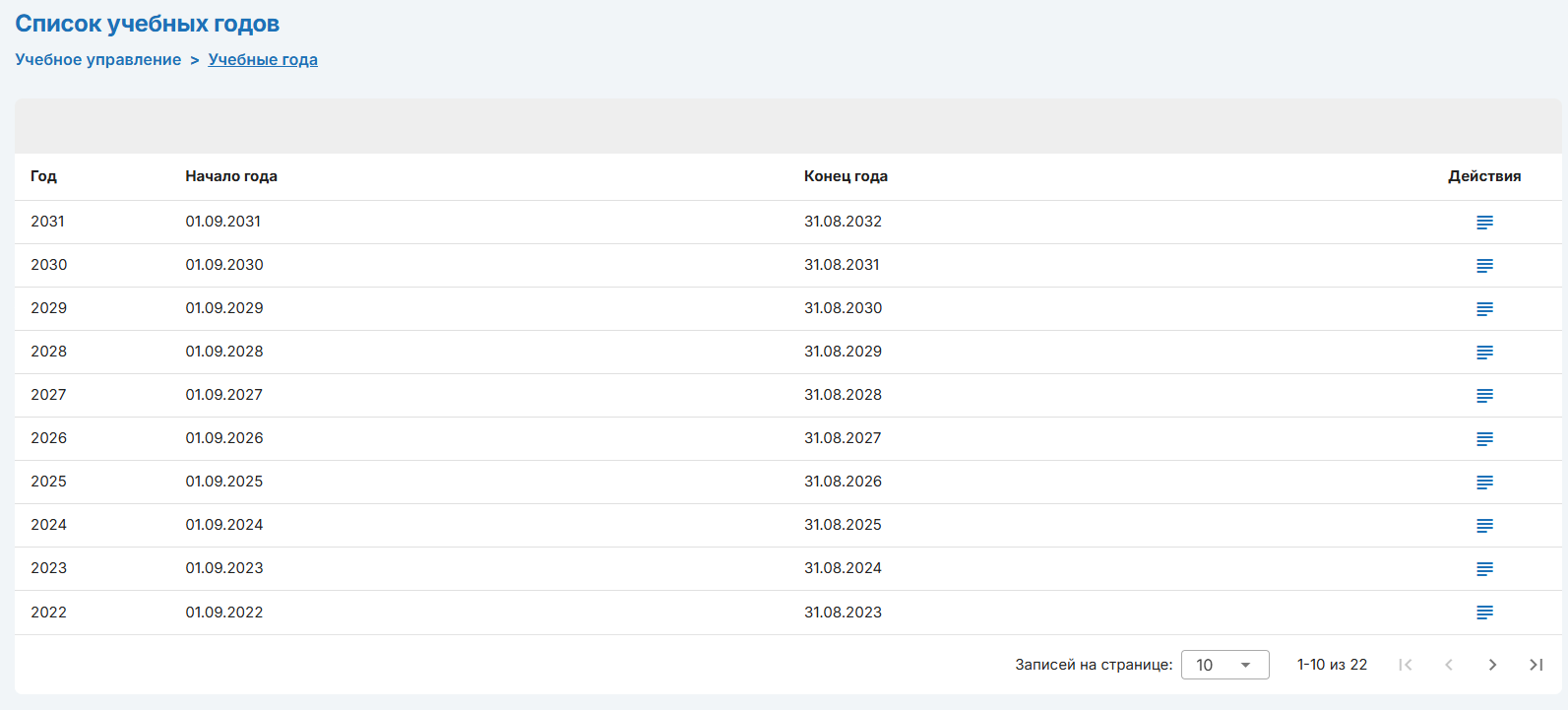Open details icon for year 2022
Viewport: 1568px width, 710px height.
click(1484, 613)
